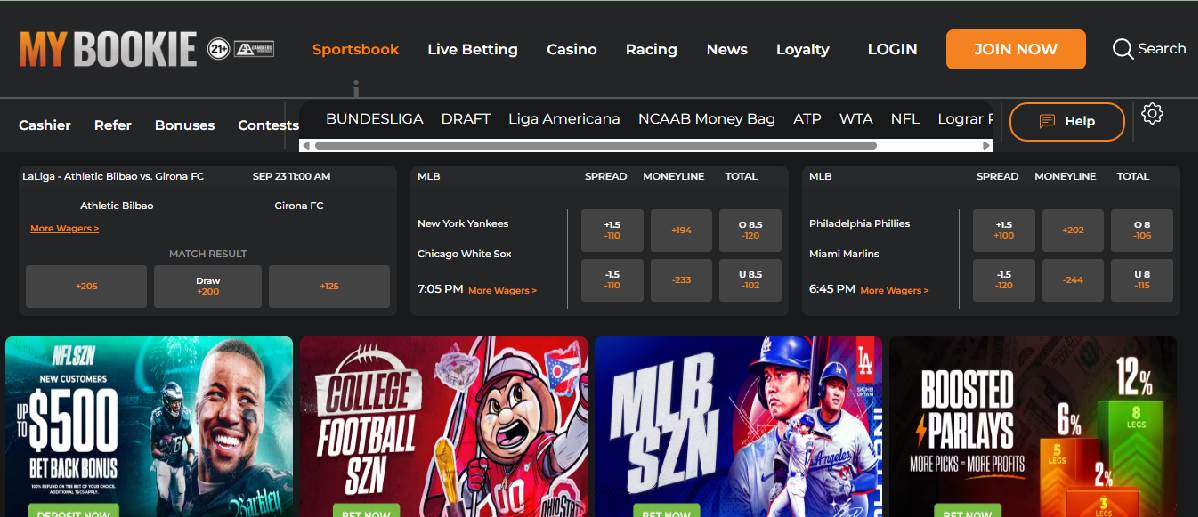This screenshot has height=517, width=1198.
Task: Open the Loyalty page
Action: (802, 49)
